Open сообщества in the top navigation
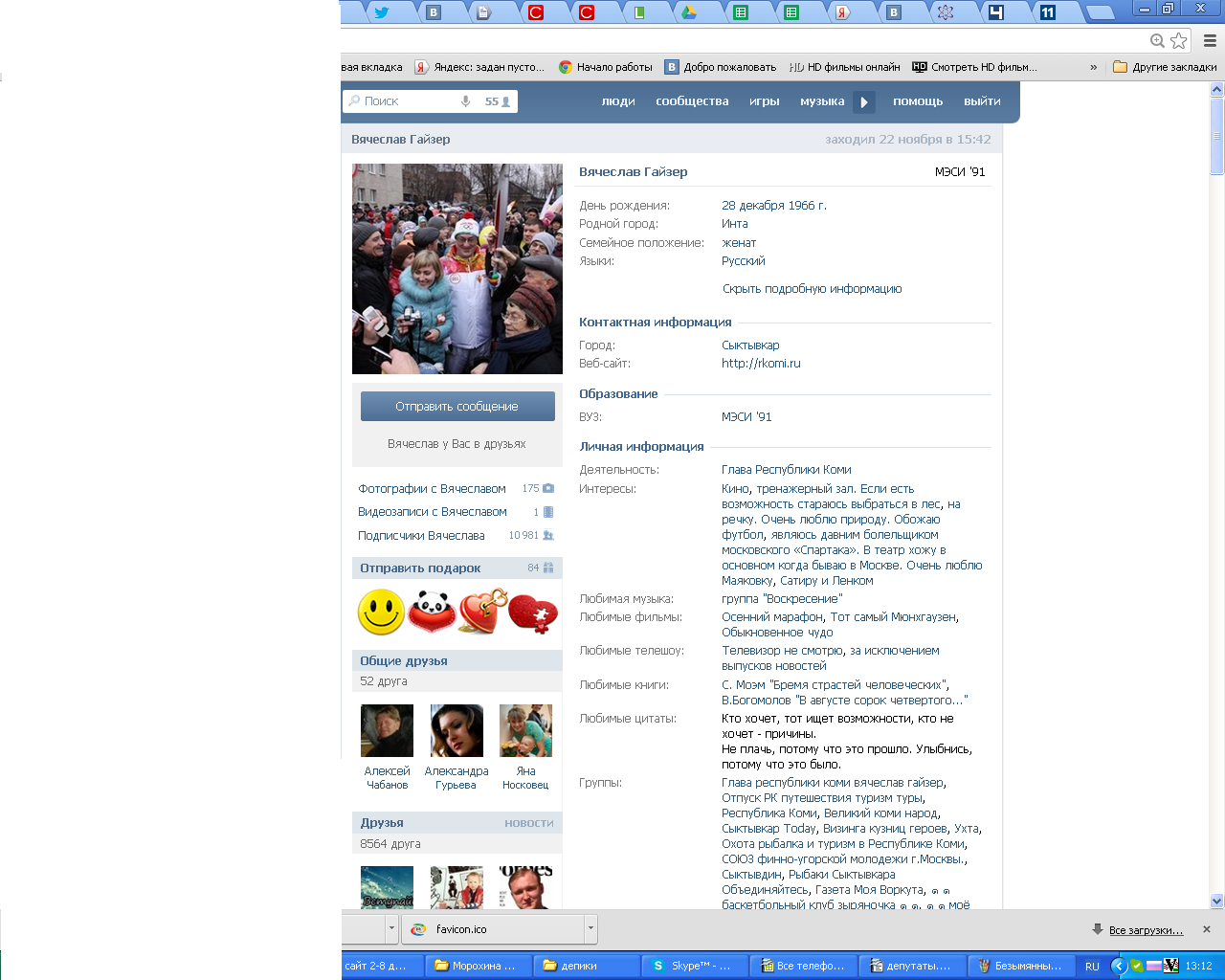Screen dimensions: 1225x980 click(692, 101)
